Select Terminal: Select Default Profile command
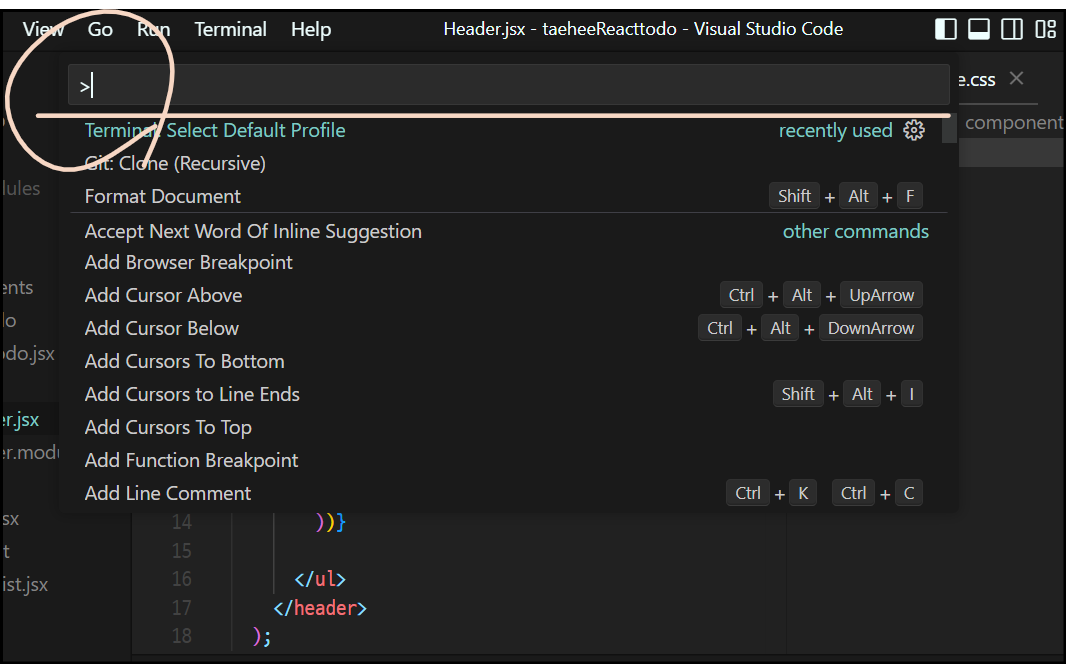 coord(509,130)
